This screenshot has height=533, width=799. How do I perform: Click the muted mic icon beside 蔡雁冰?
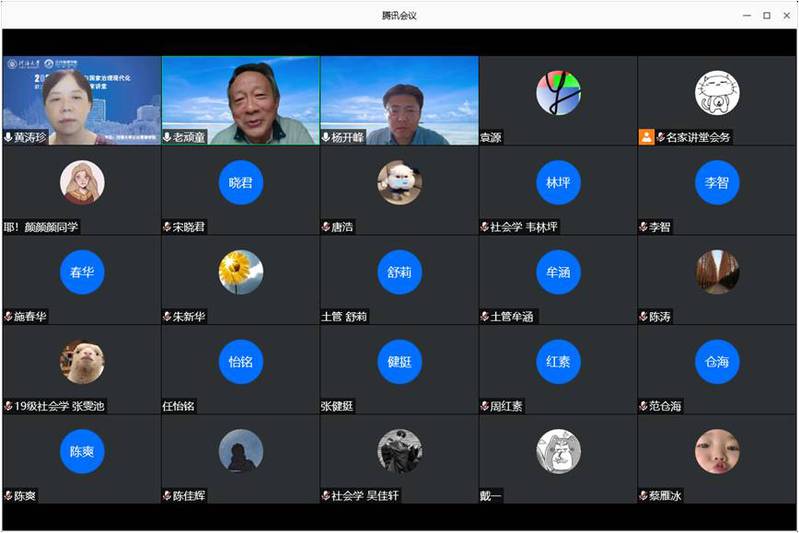pyautogui.click(x=643, y=496)
